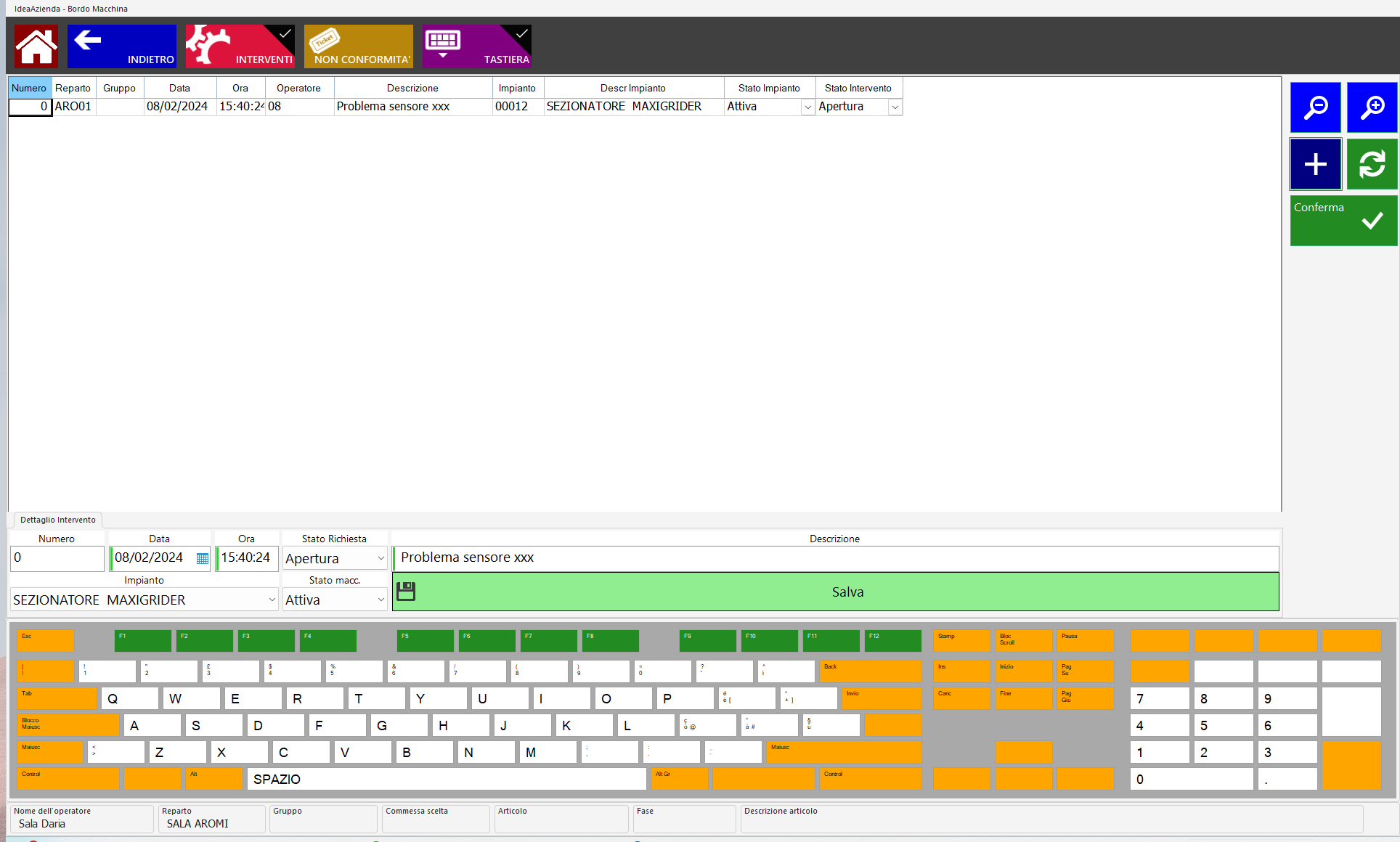
Task: Click the zoom in magnifier icon
Action: point(1372,107)
